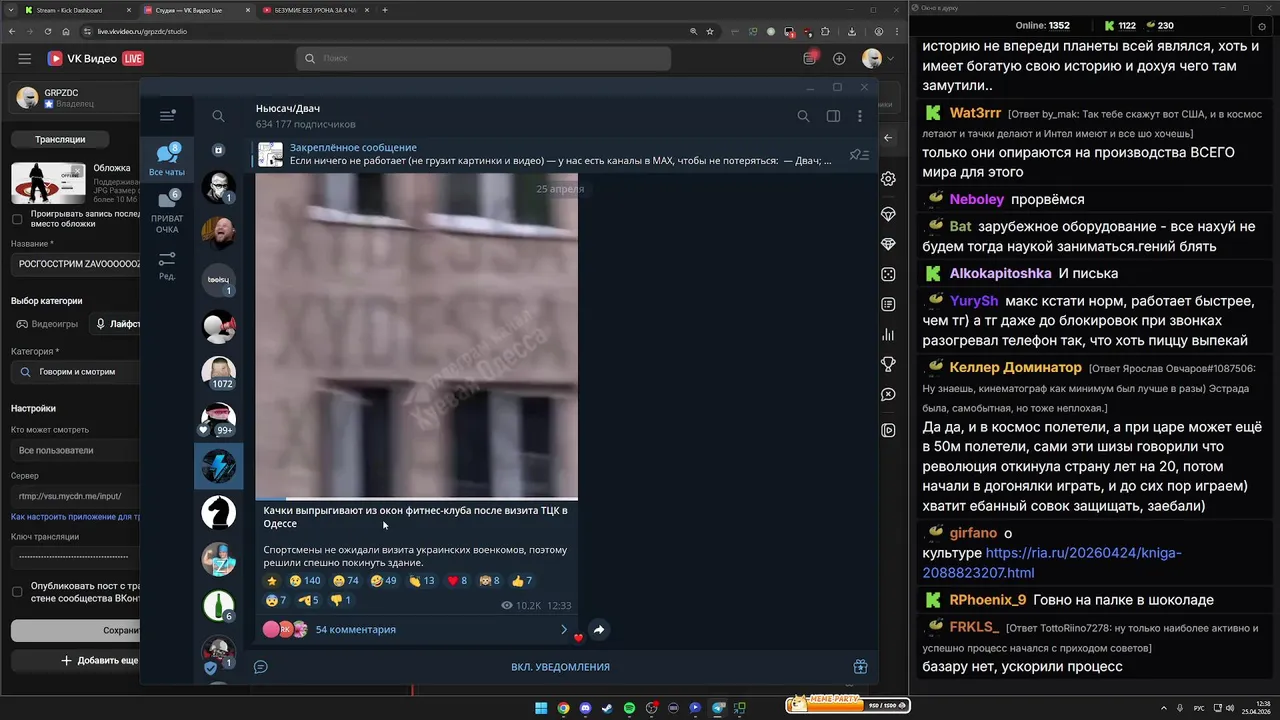The height and width of the screenshot is (720, 1280).
Task: Click ВКЛ. УВЕДОМЛЕНИЯ to unmute channel
Action: 560,667
